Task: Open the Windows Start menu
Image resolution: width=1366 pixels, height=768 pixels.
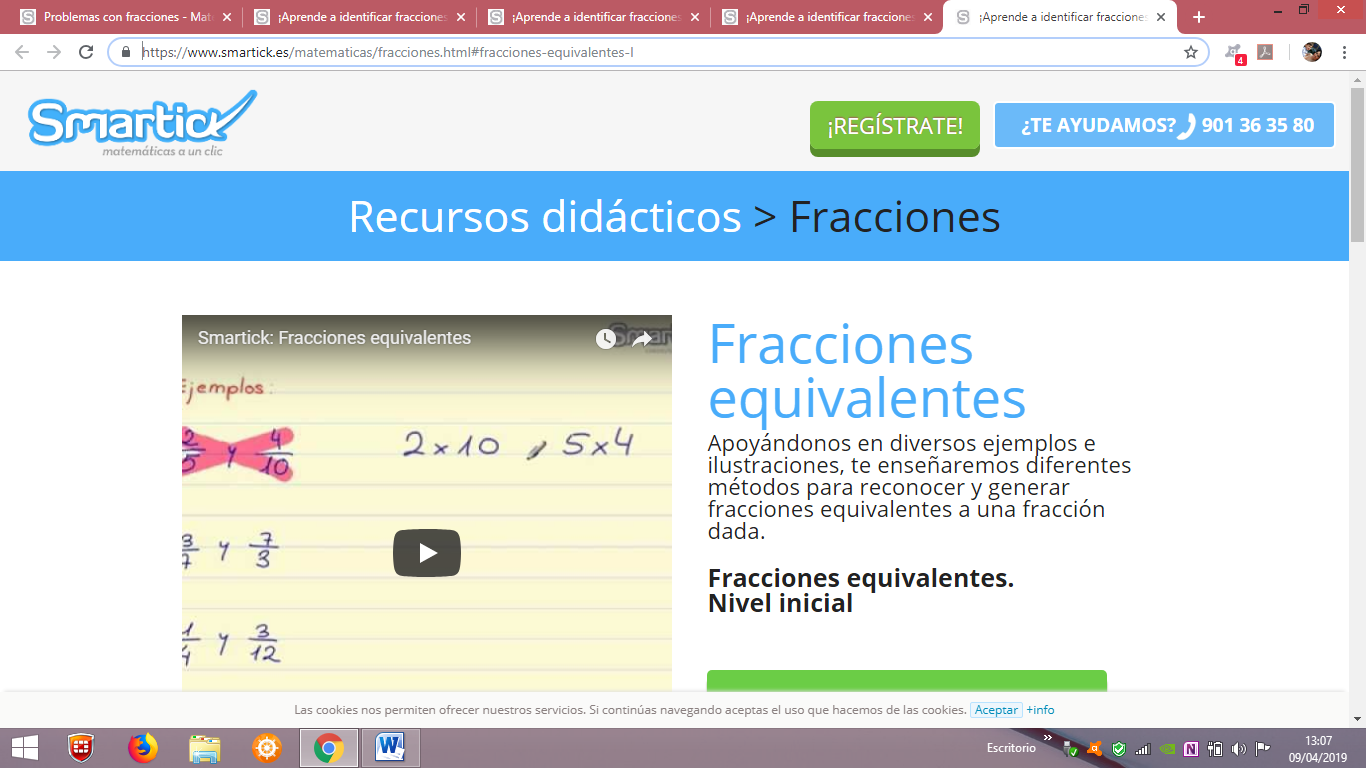Action: click(24, 748)
